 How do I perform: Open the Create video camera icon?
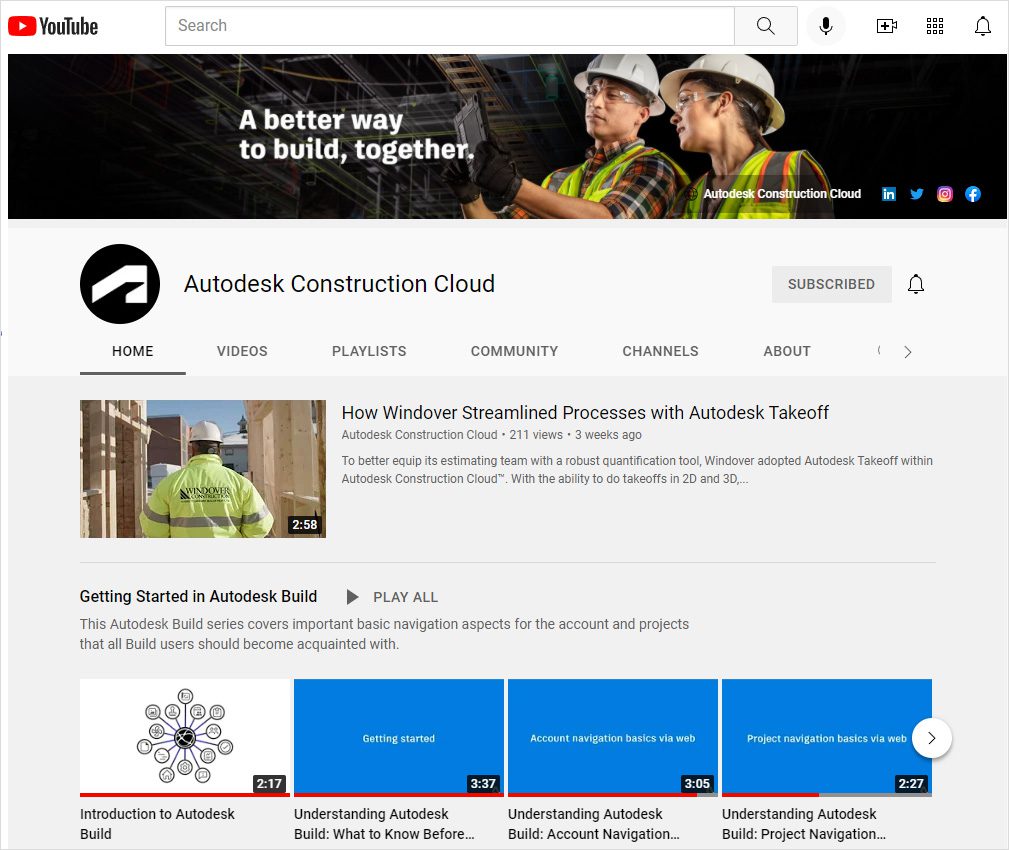887,26
